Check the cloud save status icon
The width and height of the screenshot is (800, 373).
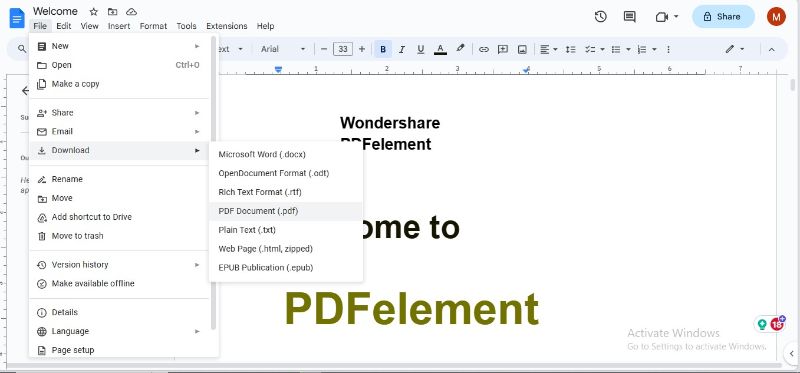pyautogui.click(x=131, y=11)
